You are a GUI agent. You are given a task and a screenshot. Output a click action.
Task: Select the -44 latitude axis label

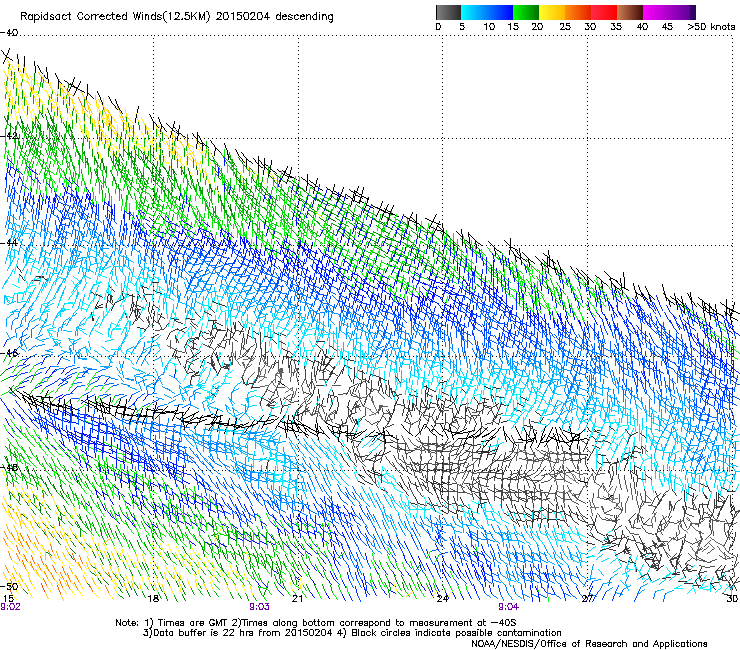(9, 243)
